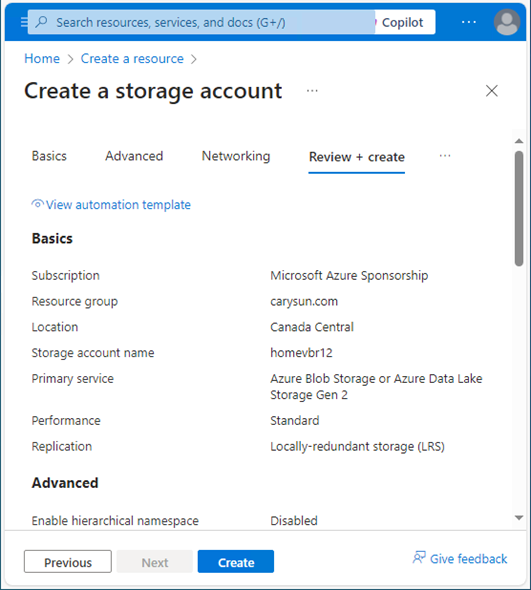Focus the Search resources, services, and docs field
Image resolution: width=531 pixels, height=590 pixels.
201,22
